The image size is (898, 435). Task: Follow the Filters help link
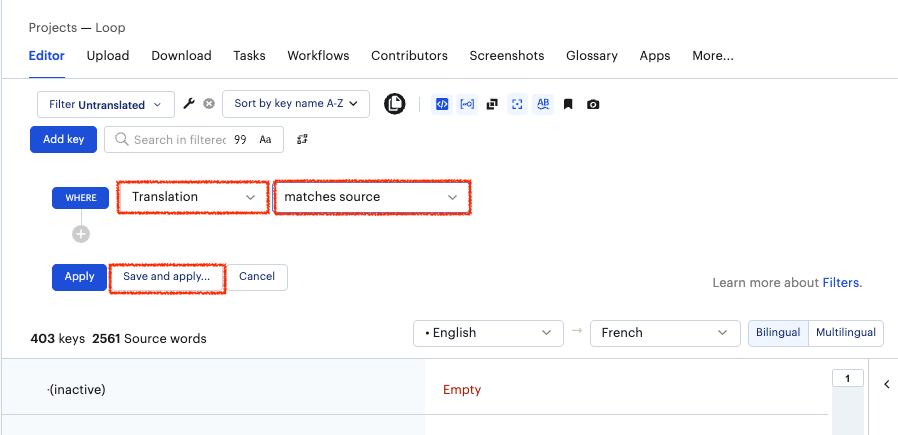[x=841, y=283]
